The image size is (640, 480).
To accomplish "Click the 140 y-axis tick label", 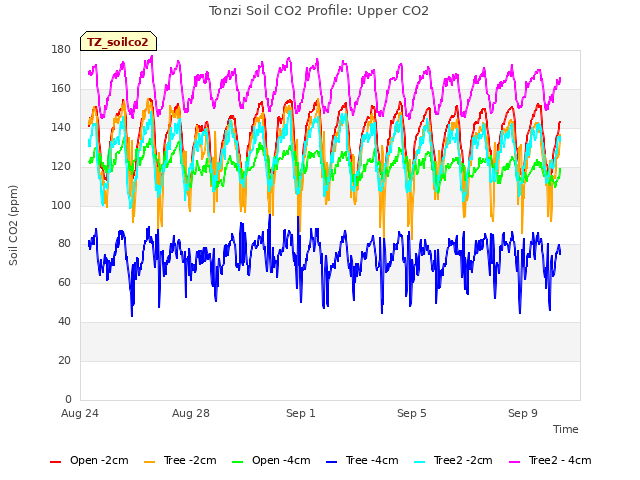I will click(61, 127).
